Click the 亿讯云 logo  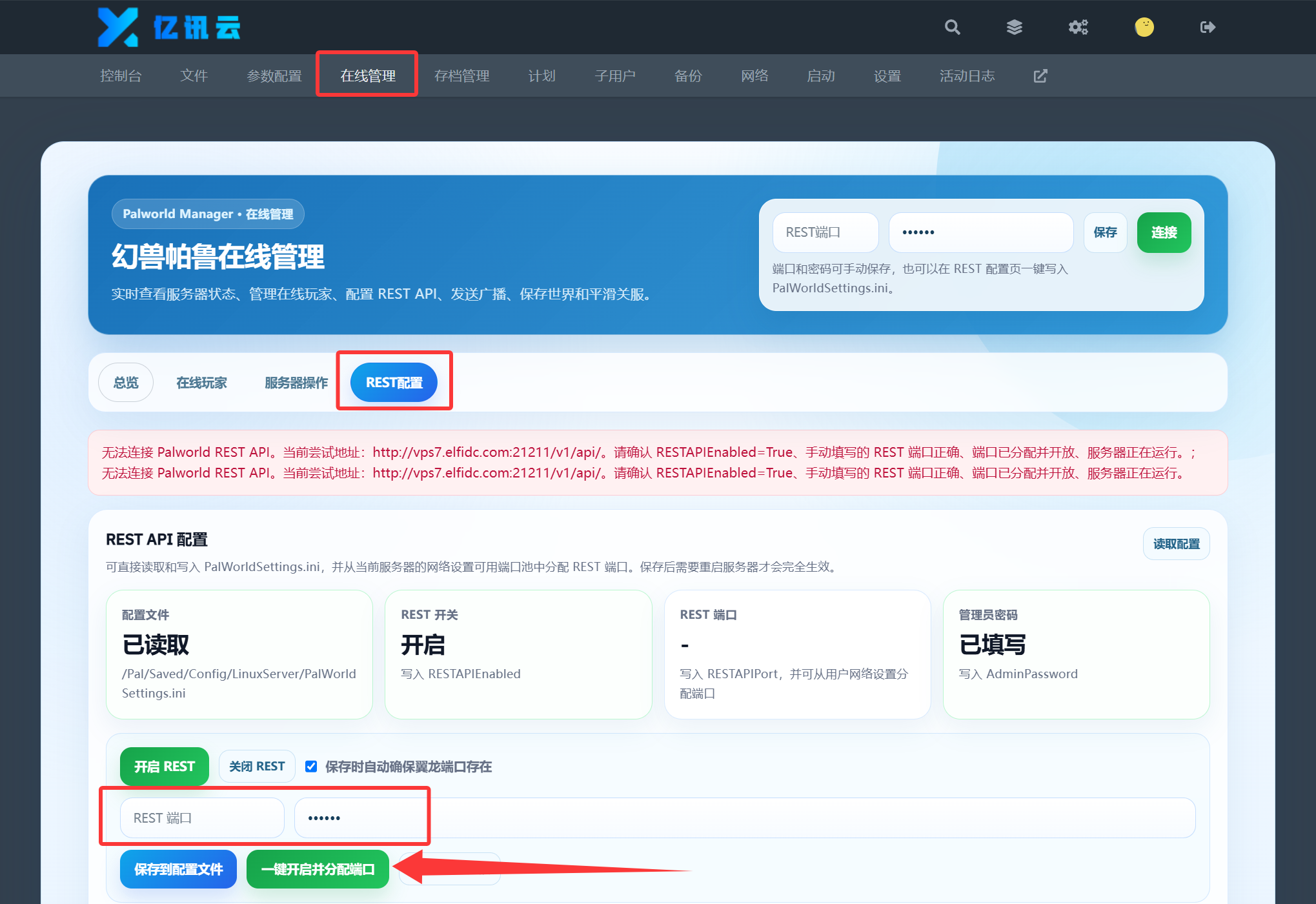pyautogui.click(x=169, y=27)
